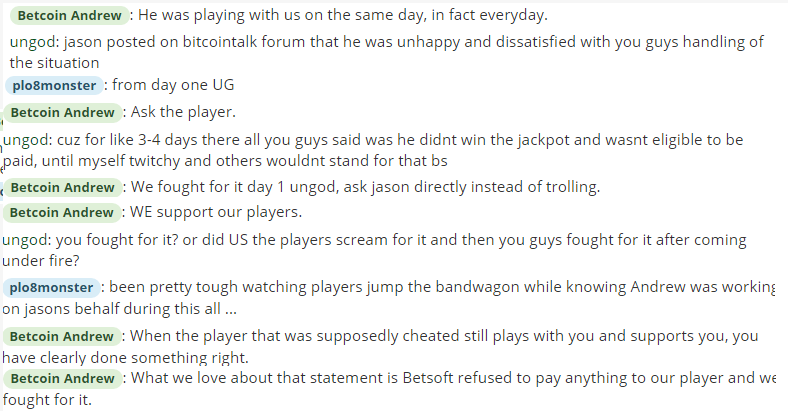788x411 pixels.
Task: Open Betcoin Andrew tag before 'What we love about'
Action: pyautogui.click(x=63, y=378)
